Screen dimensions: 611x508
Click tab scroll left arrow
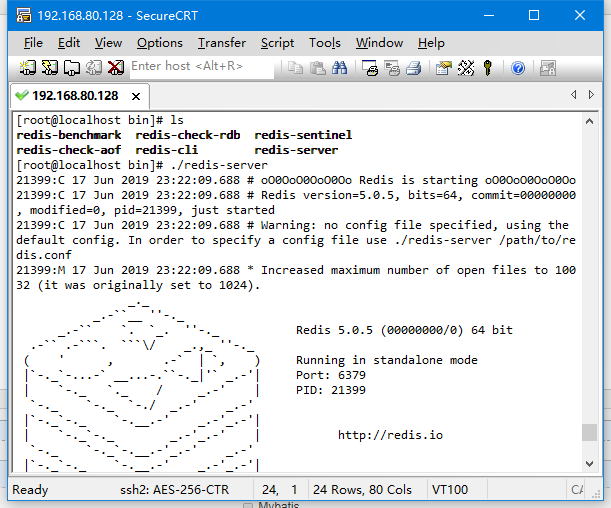pos(574,95)
